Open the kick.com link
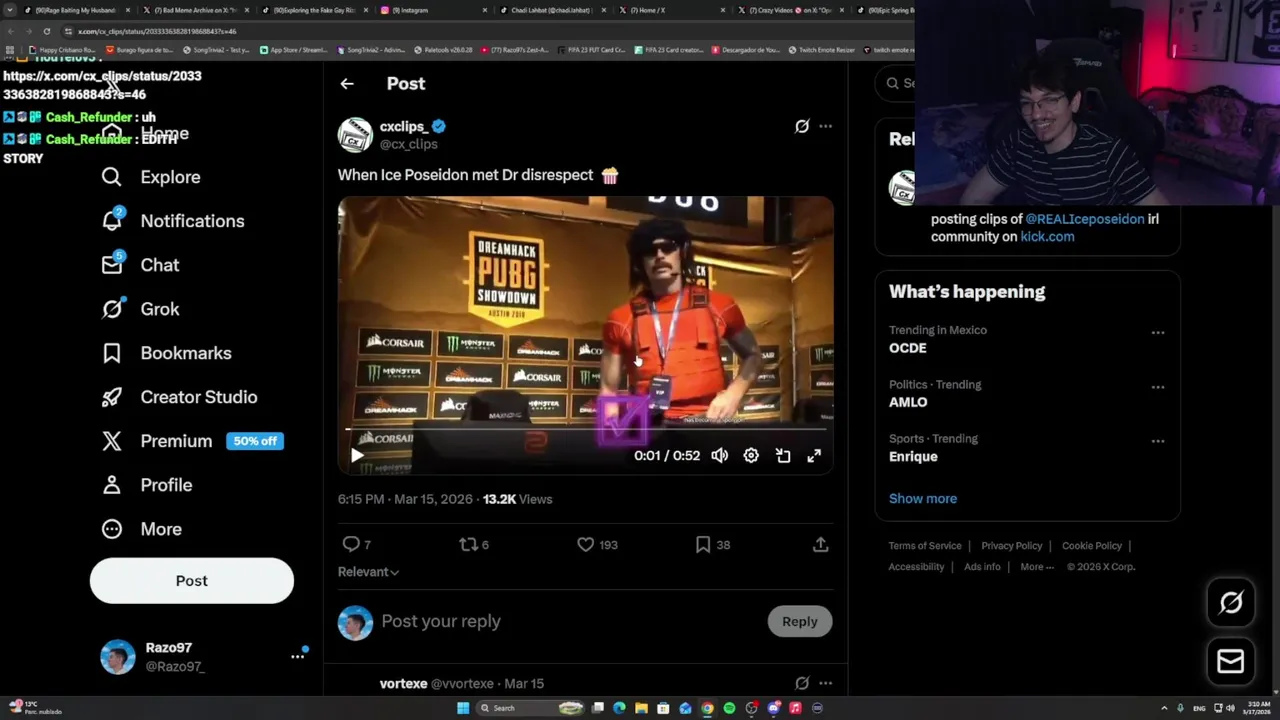This screenshot has height=720, width=1280. pos(1047,237)
